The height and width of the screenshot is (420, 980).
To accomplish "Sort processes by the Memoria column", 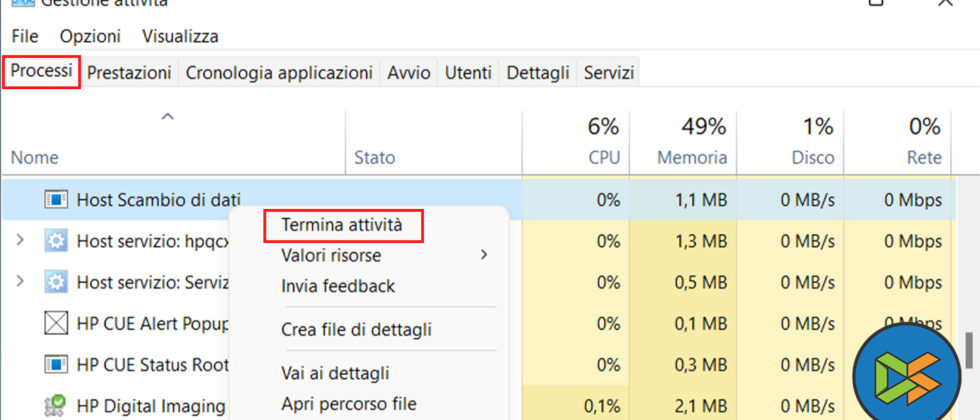I will pyautogui.click(x=691, y=157).
